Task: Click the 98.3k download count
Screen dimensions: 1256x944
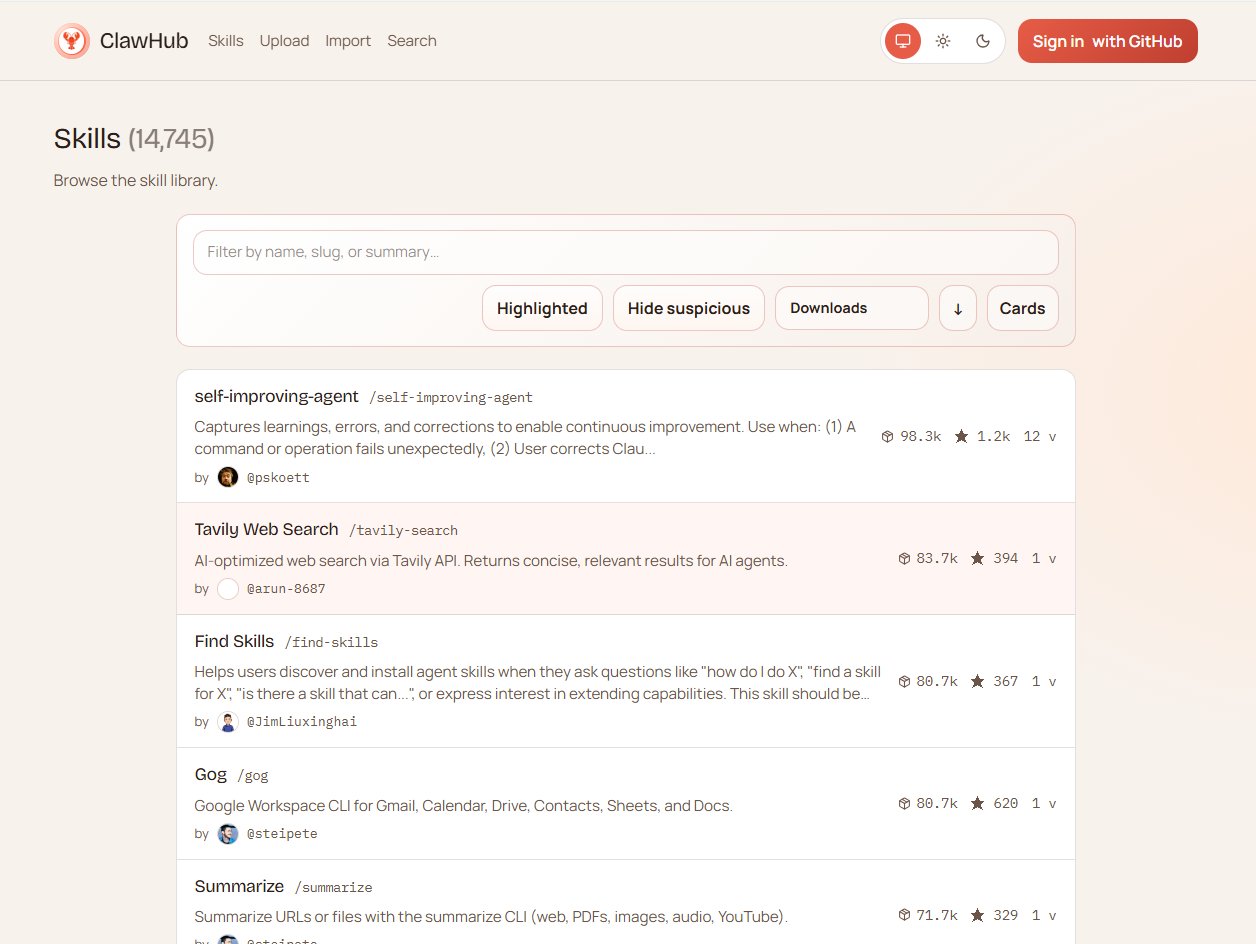Action: (921, 436)
